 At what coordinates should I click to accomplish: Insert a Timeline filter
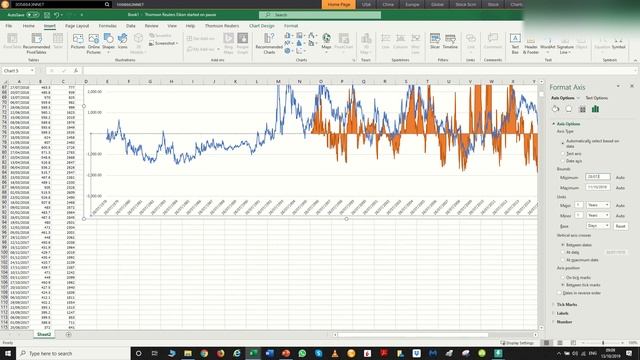click(x=450, y=42)
